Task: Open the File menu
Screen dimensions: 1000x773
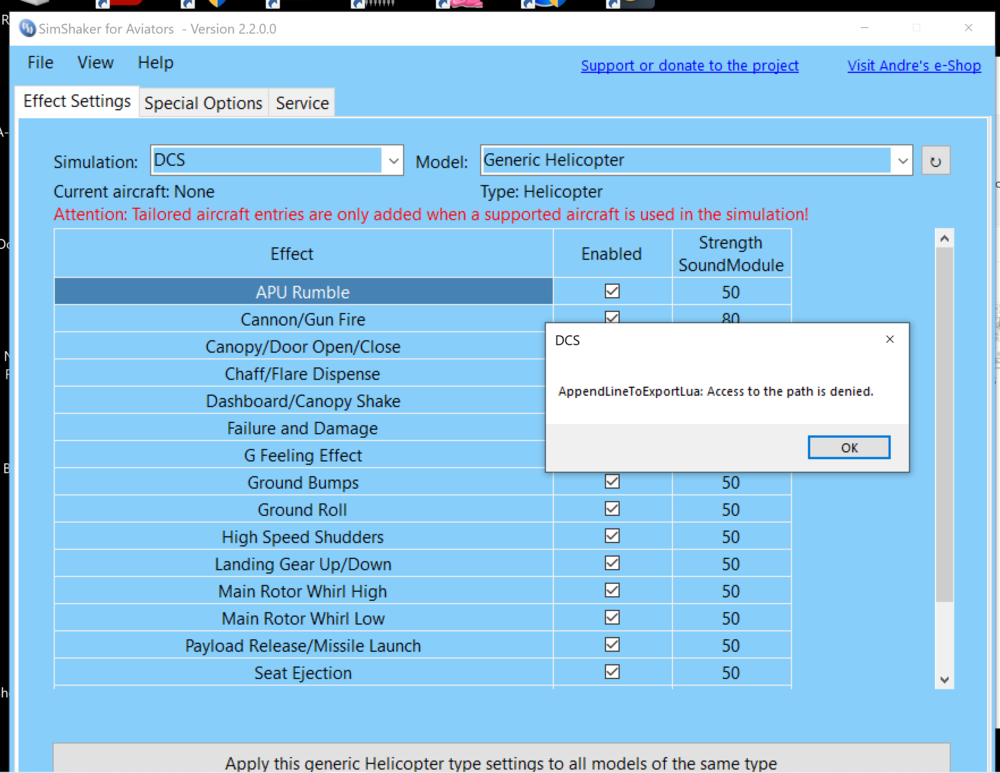Action: click(40, 63)
